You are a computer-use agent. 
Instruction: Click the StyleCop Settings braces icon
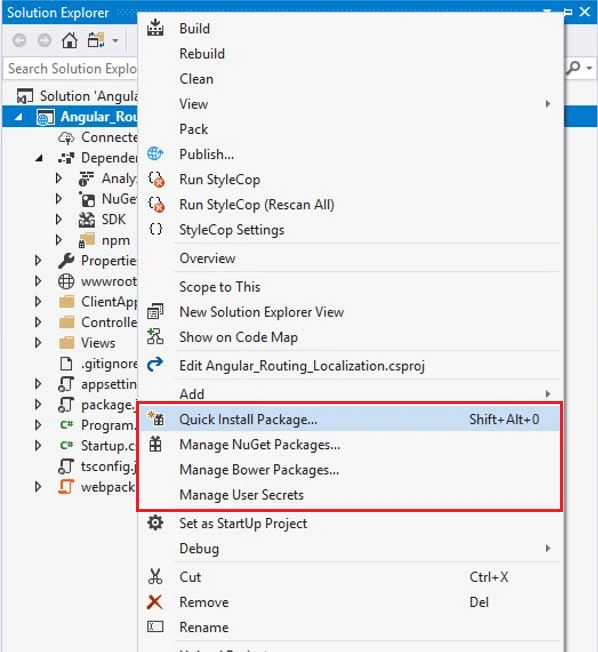(x=156, y=229)
